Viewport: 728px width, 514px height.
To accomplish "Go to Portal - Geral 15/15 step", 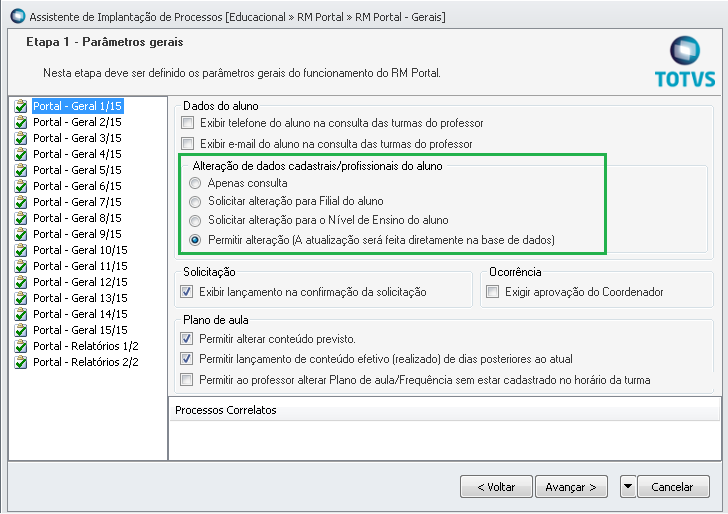I will 80,331.
